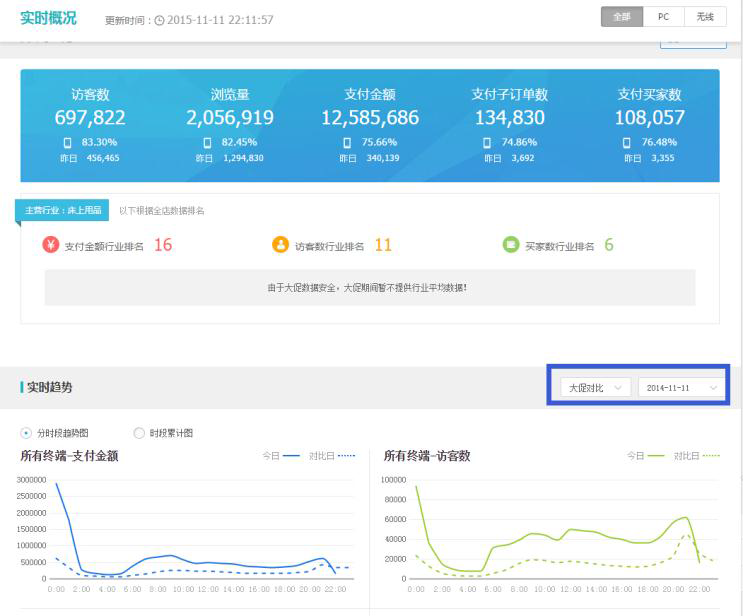
Task: Click the green buyer ranking icon
Action: pyautogui.click(x=511, y=245)
